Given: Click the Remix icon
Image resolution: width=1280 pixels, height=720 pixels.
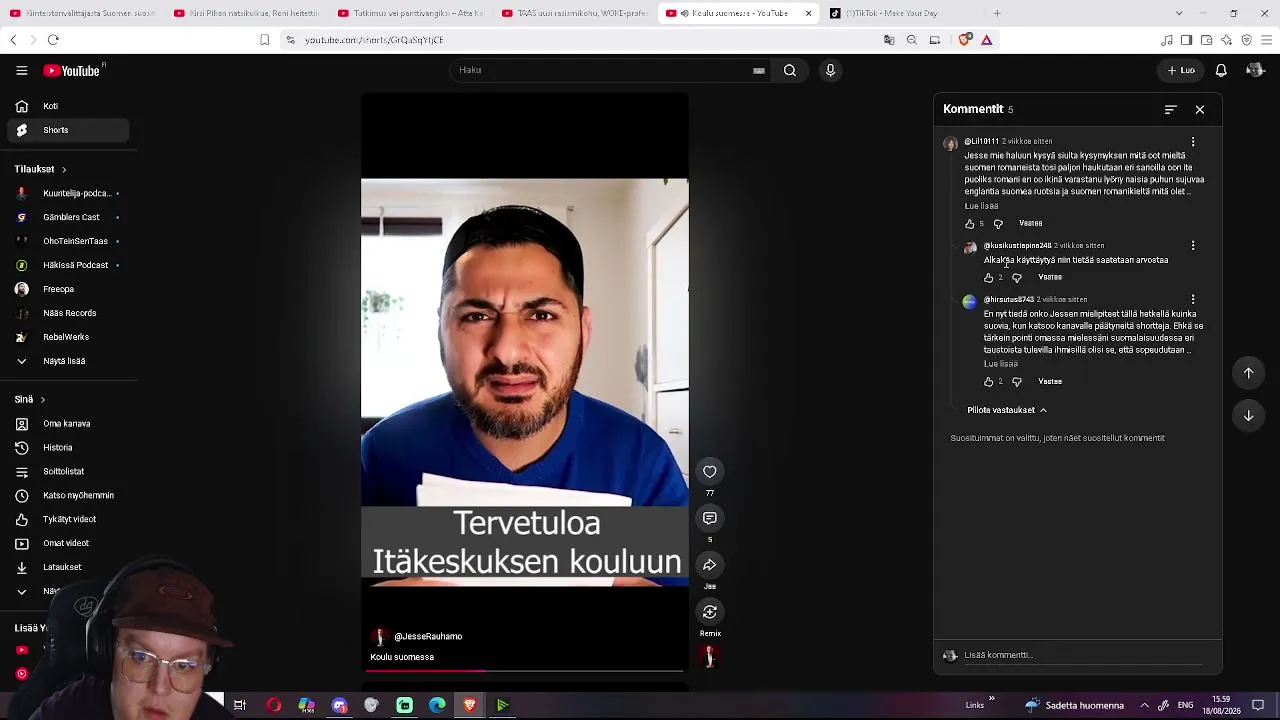Looking at the screenshot, I should click(710, 612).
